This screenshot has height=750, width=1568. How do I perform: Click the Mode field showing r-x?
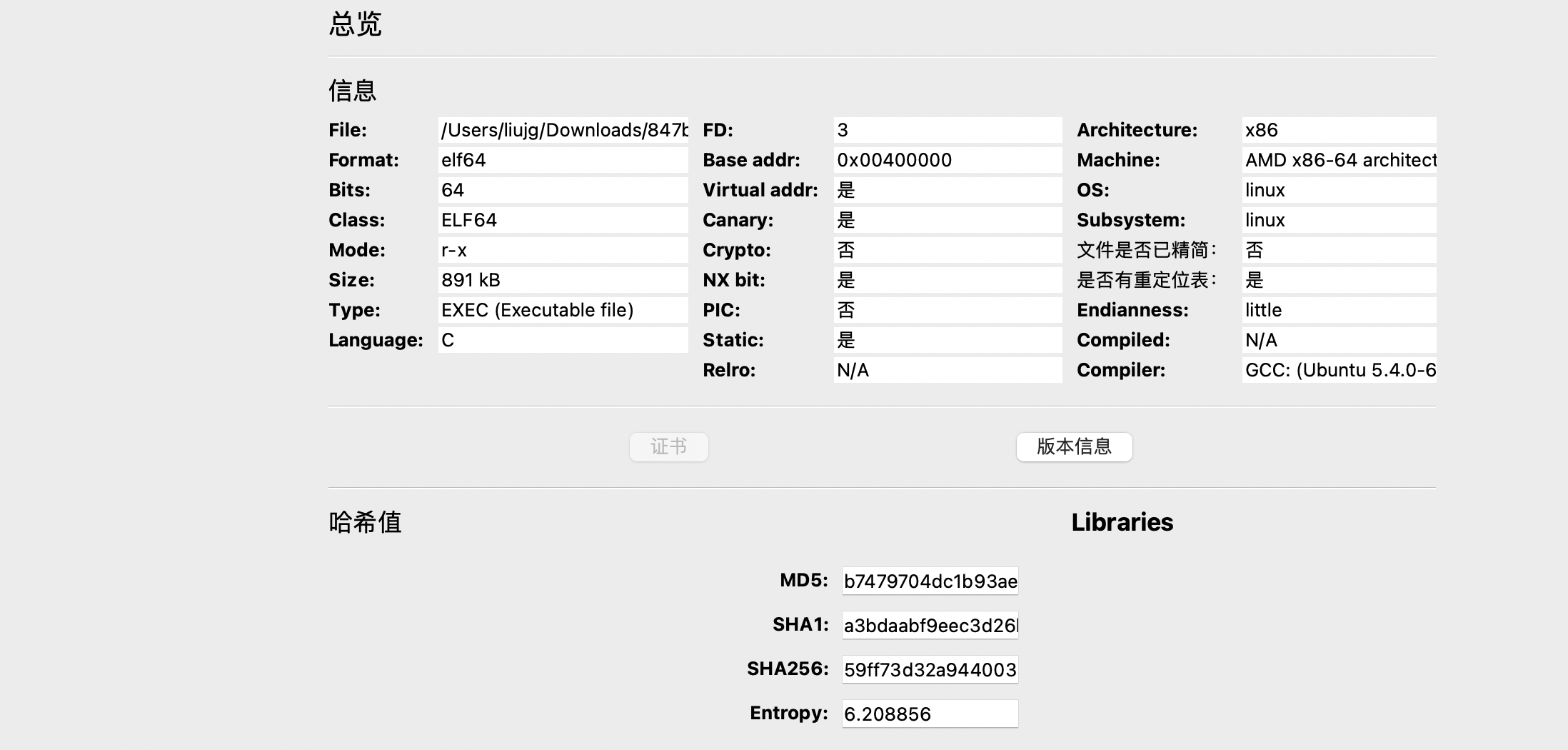click(x=563, y=250)
